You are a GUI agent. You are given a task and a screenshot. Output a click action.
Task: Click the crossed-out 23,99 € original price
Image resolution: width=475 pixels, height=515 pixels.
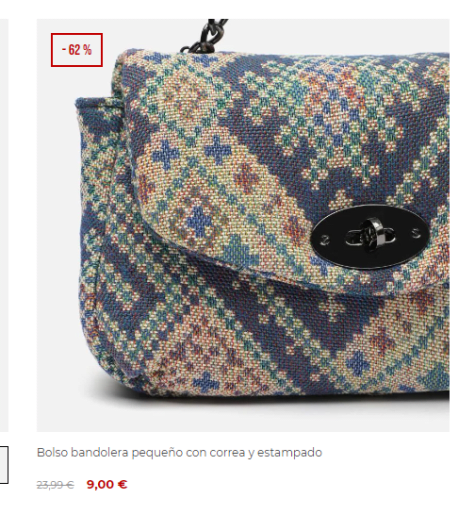click(55, 485)
